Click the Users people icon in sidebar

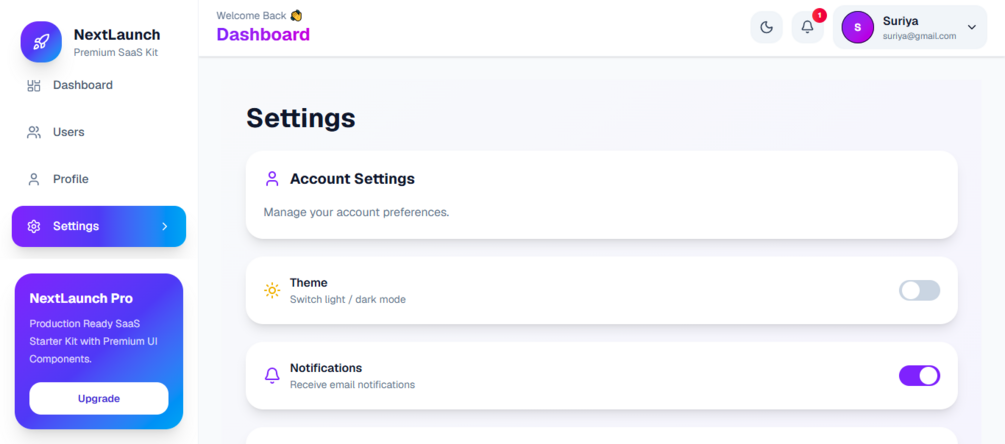[33, 133]
